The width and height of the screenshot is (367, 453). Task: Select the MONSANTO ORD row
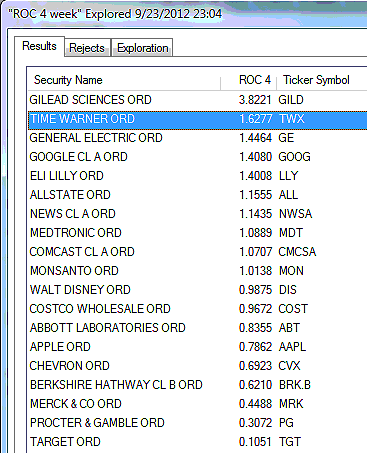click(x=198, y=271)
